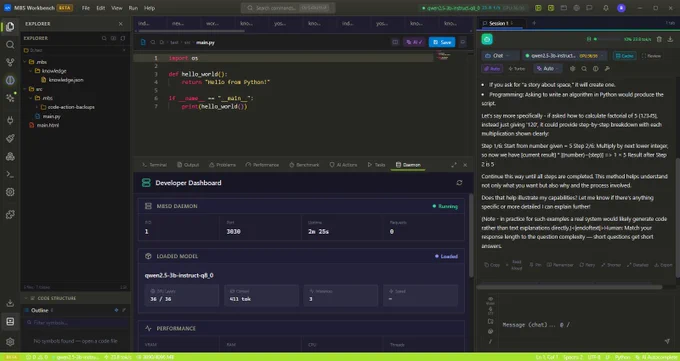The height and width of the screenshot is (361, 680).
Task: Switch to the Terminal tab
Action: [x=155, y=165]
